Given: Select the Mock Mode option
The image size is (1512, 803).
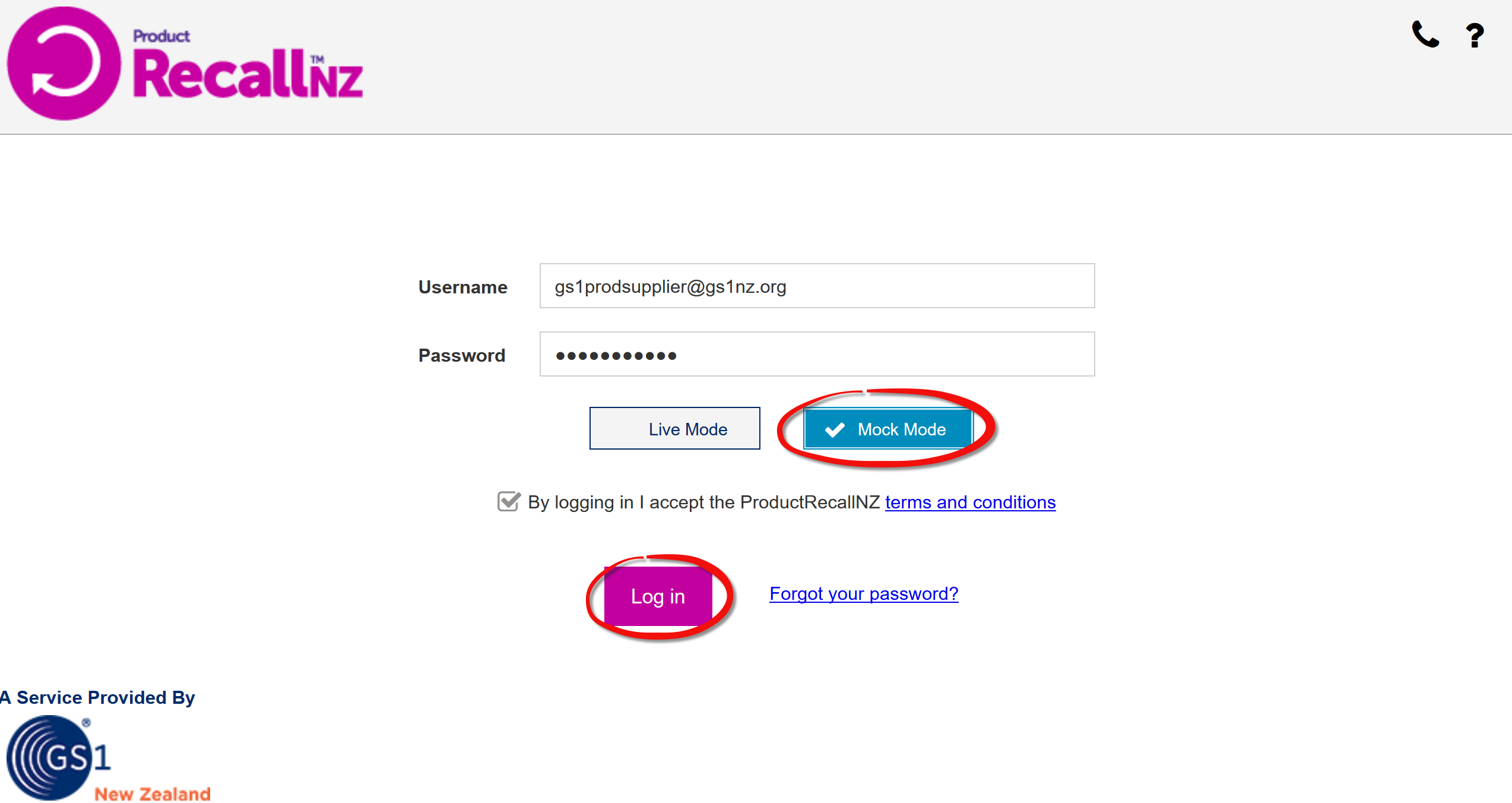Looking at the screenshot, I should click(x=888, y=429).
